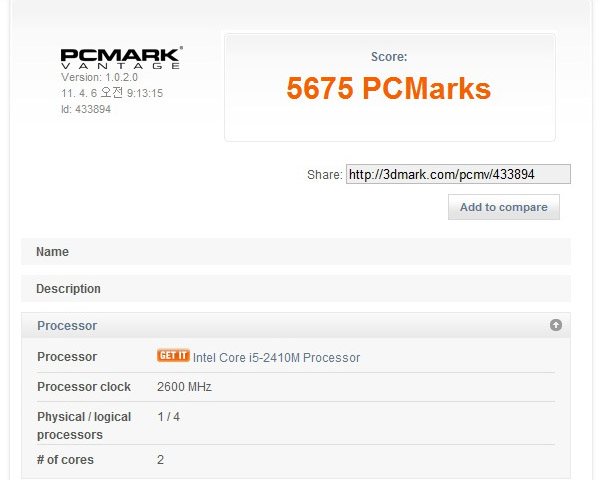
Task: Click the Intel Core i5-2410M Processor link
Action: (x=276, y=358)
